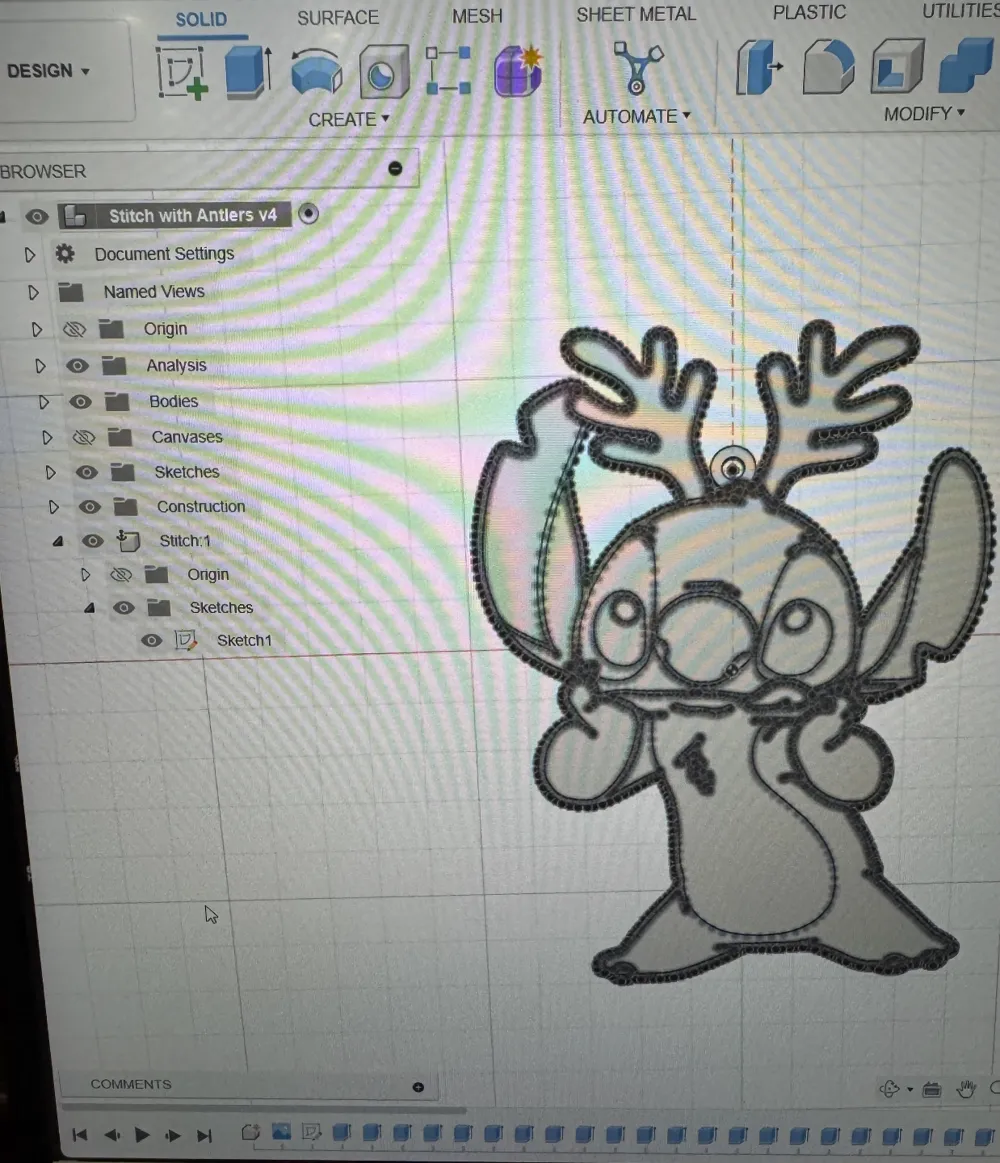Viewport: 1000px width, 1163px height.
Task: Select the Extrude tool icon
Action: click(x=247, y=72)
